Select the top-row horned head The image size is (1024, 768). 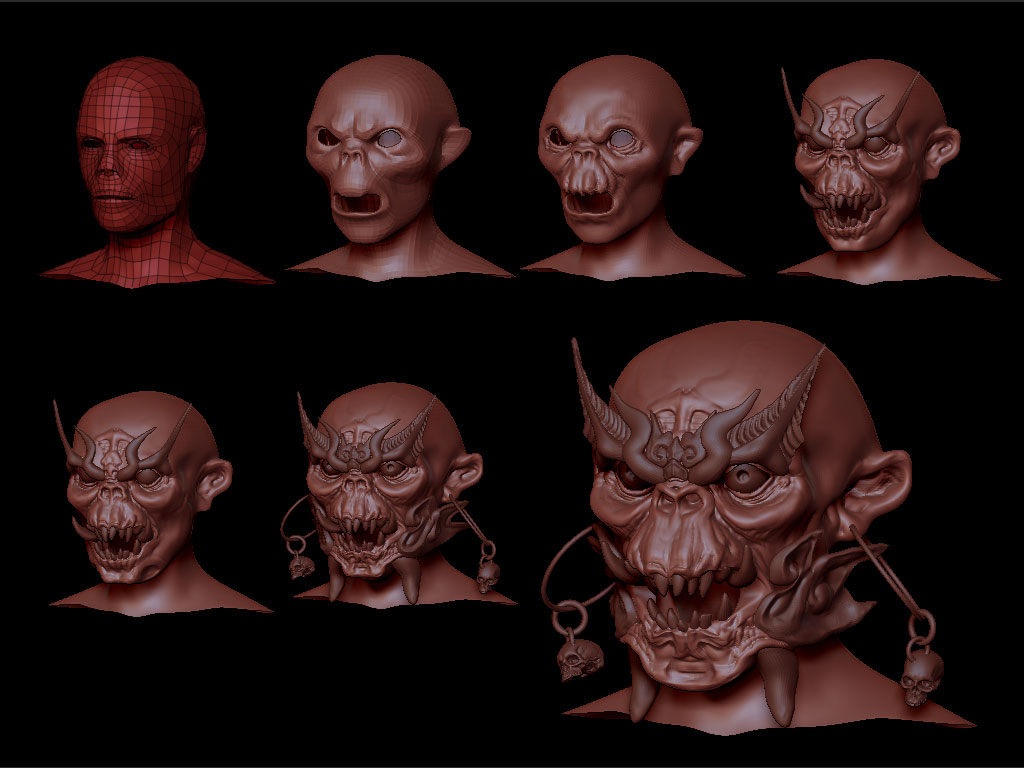pyautogui.click(x=889, y=172)
